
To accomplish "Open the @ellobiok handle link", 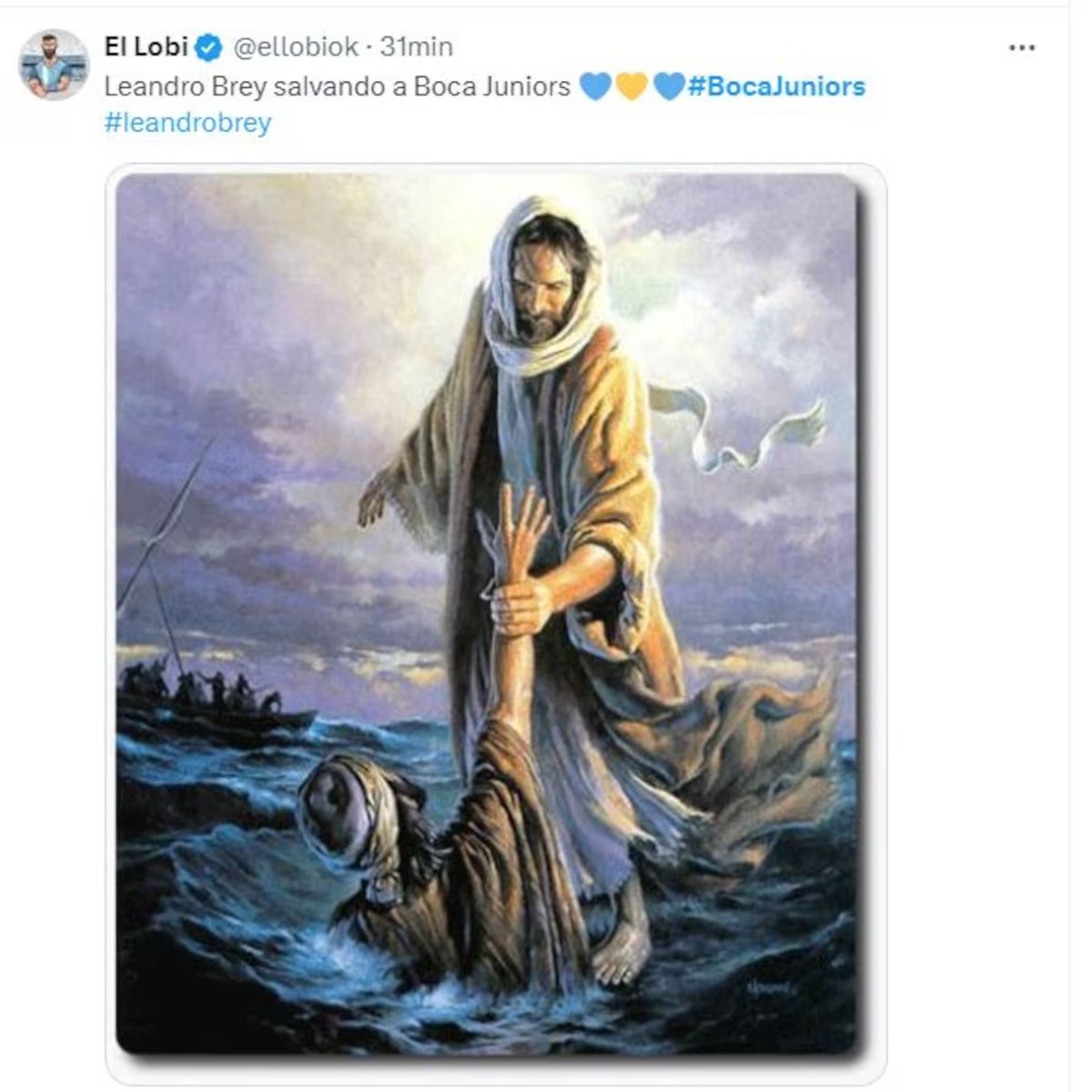I will click(x=296, y=46).
